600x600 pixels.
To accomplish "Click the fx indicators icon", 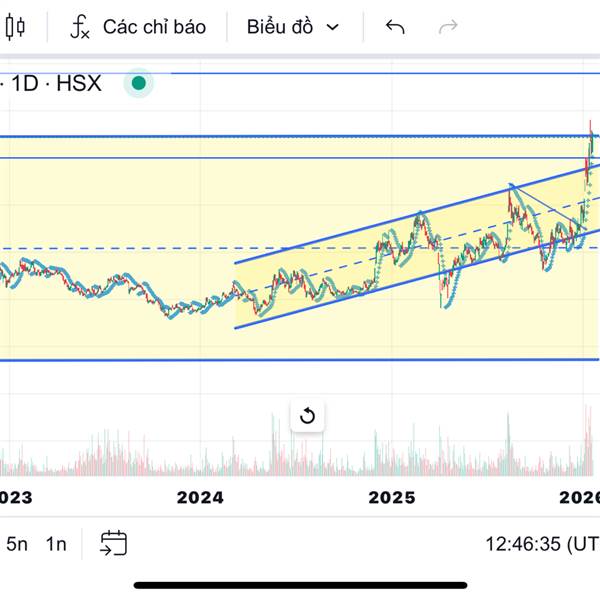I will tap(80, 27).
